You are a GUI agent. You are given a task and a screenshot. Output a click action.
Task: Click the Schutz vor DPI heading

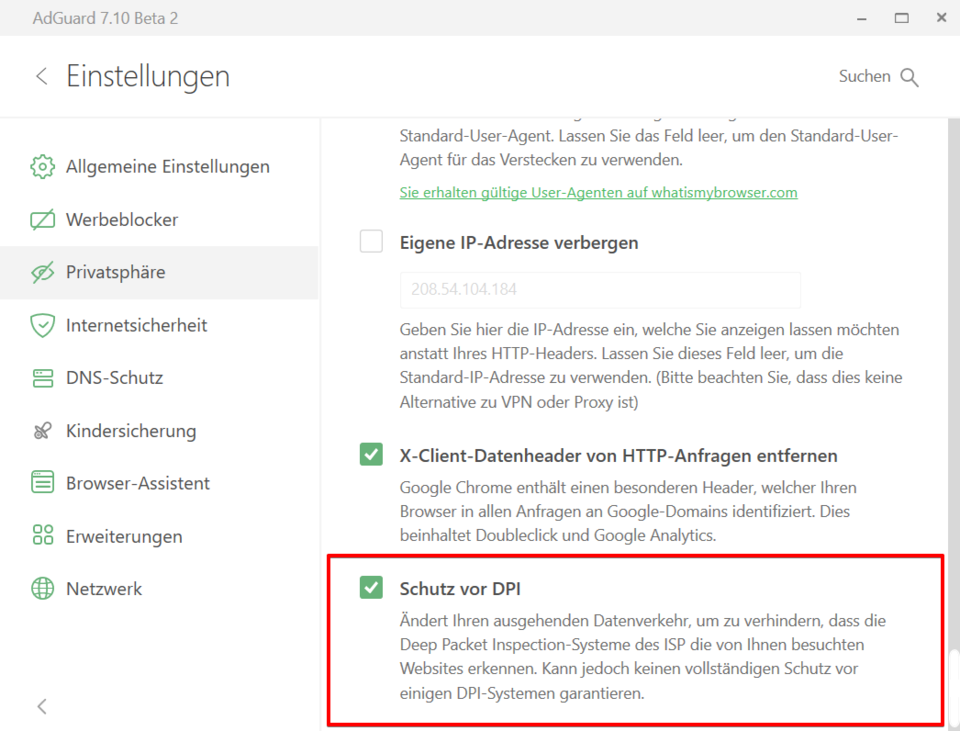pos(460,588)
